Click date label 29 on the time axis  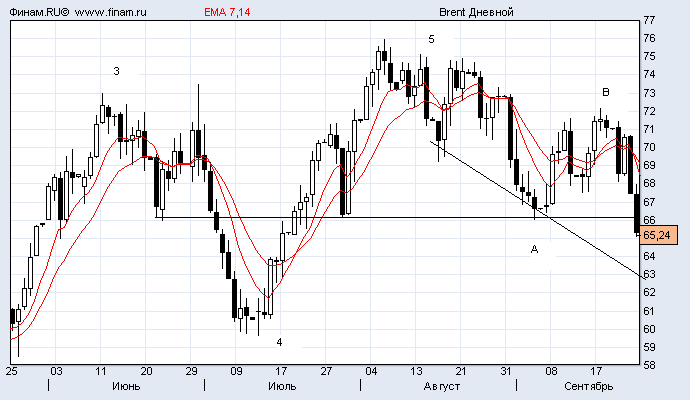[191, 371]
